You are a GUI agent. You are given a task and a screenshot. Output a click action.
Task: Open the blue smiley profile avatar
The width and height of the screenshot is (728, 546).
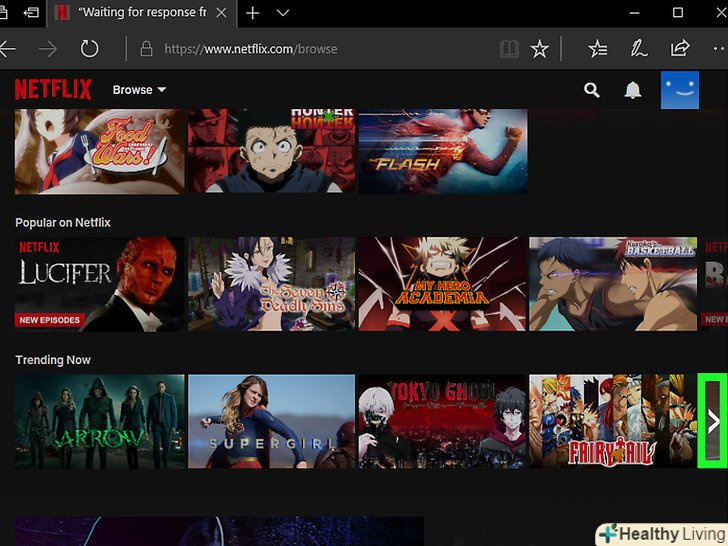point(680,90)
